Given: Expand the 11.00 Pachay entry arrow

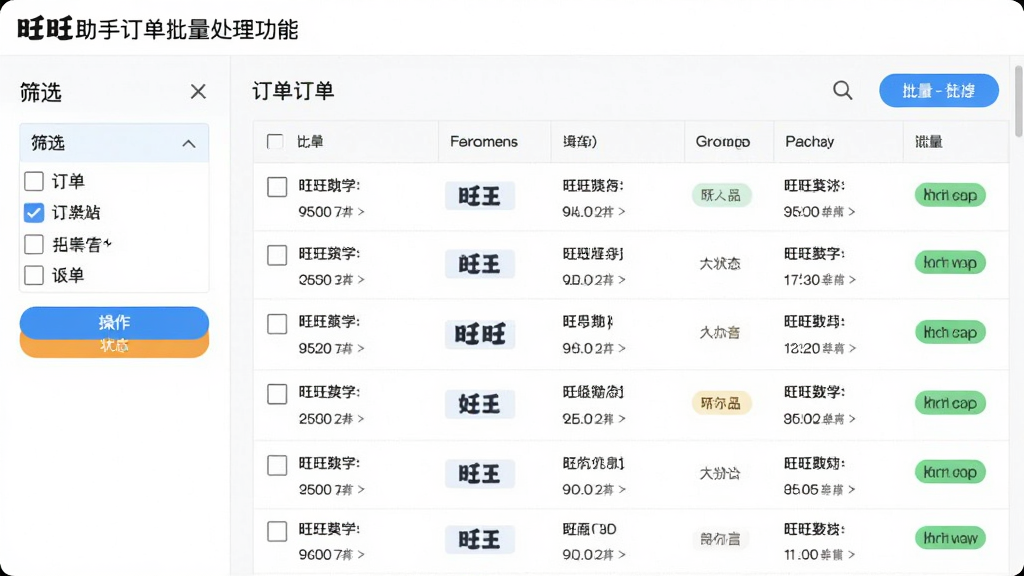Looking at the screenshot, I should (852, 554).
